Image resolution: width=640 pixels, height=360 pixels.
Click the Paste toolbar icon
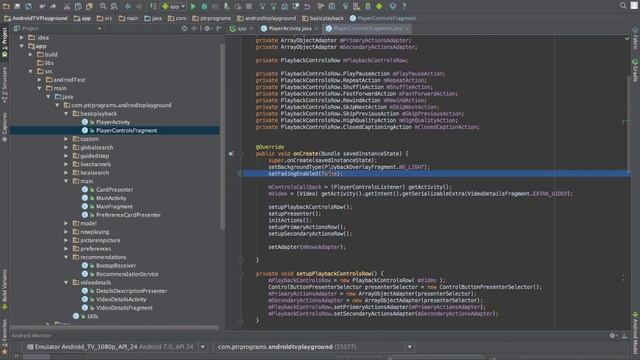pyautogui.click(x=89, y=6)
